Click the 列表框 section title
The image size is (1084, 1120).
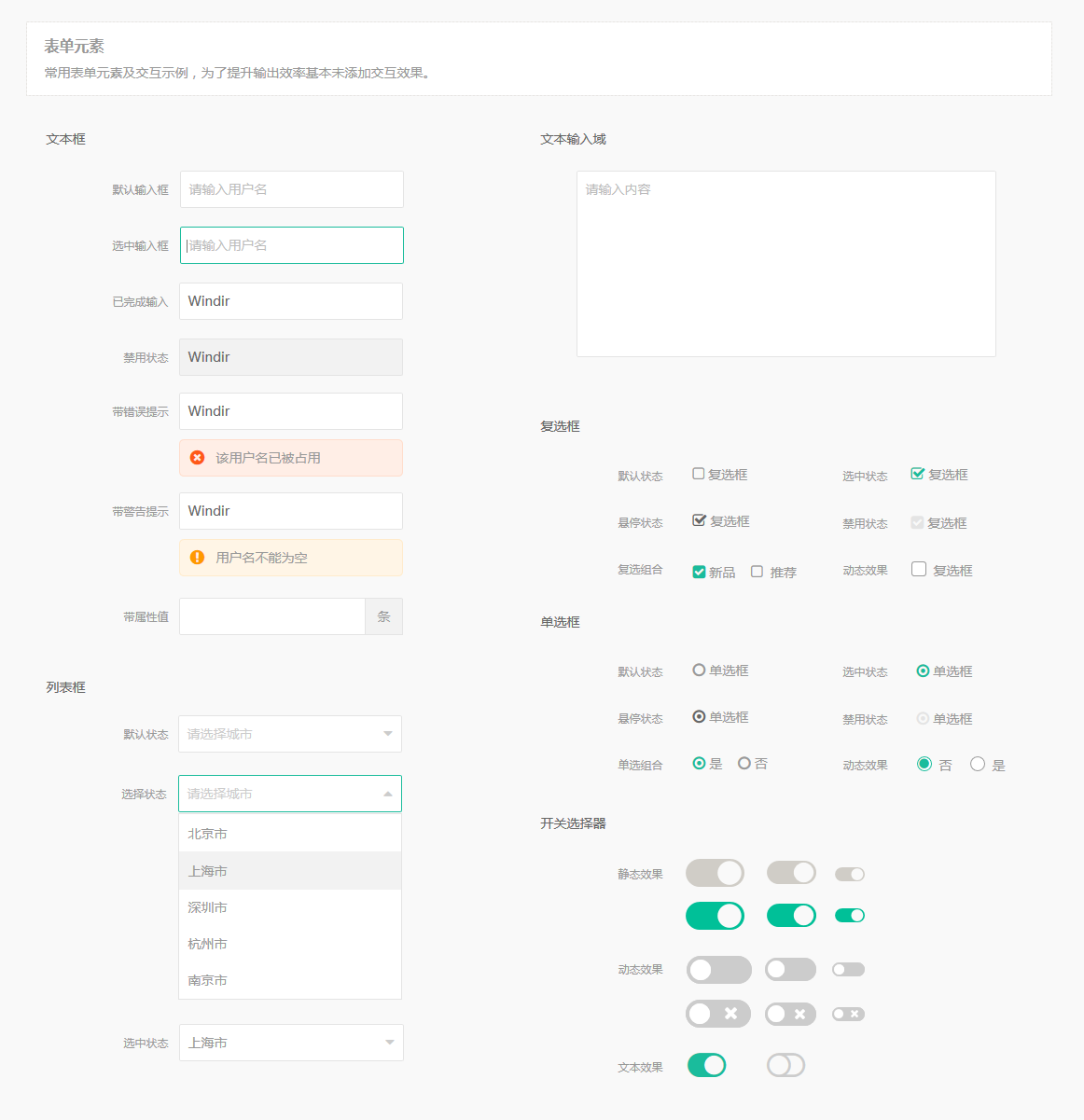pyautogui.click(x=65, y=687)
